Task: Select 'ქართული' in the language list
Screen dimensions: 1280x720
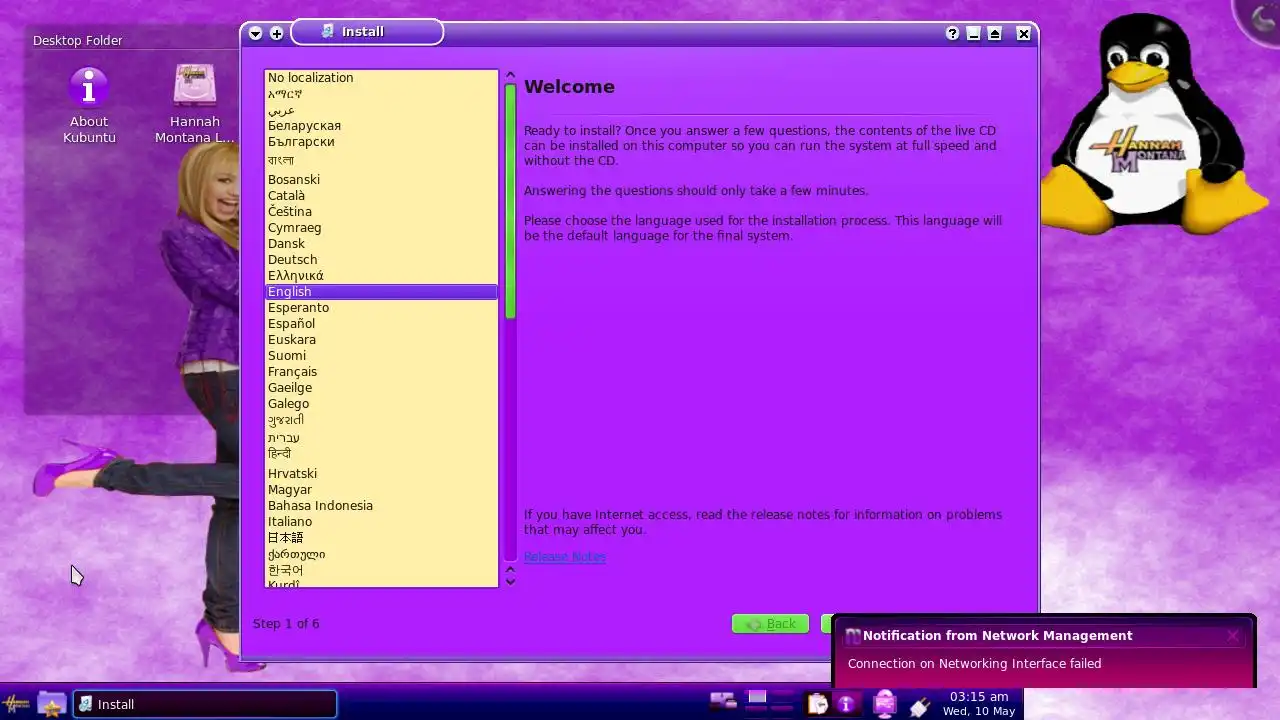Action: (x=381, y=554)
